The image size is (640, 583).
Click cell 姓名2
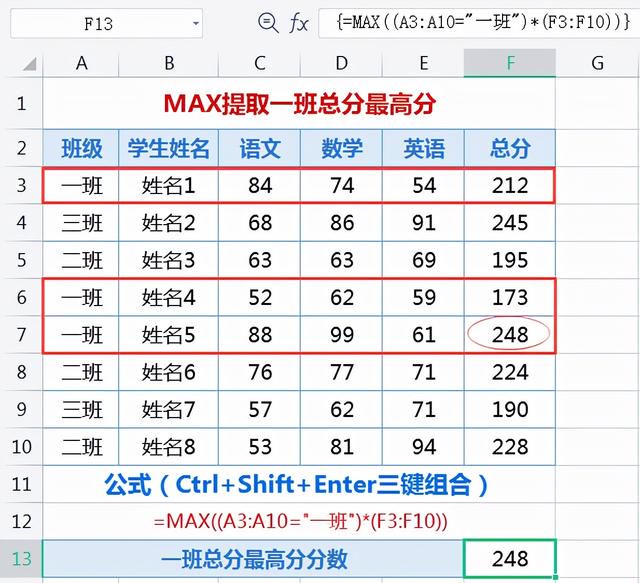click(x=169, y=223)
